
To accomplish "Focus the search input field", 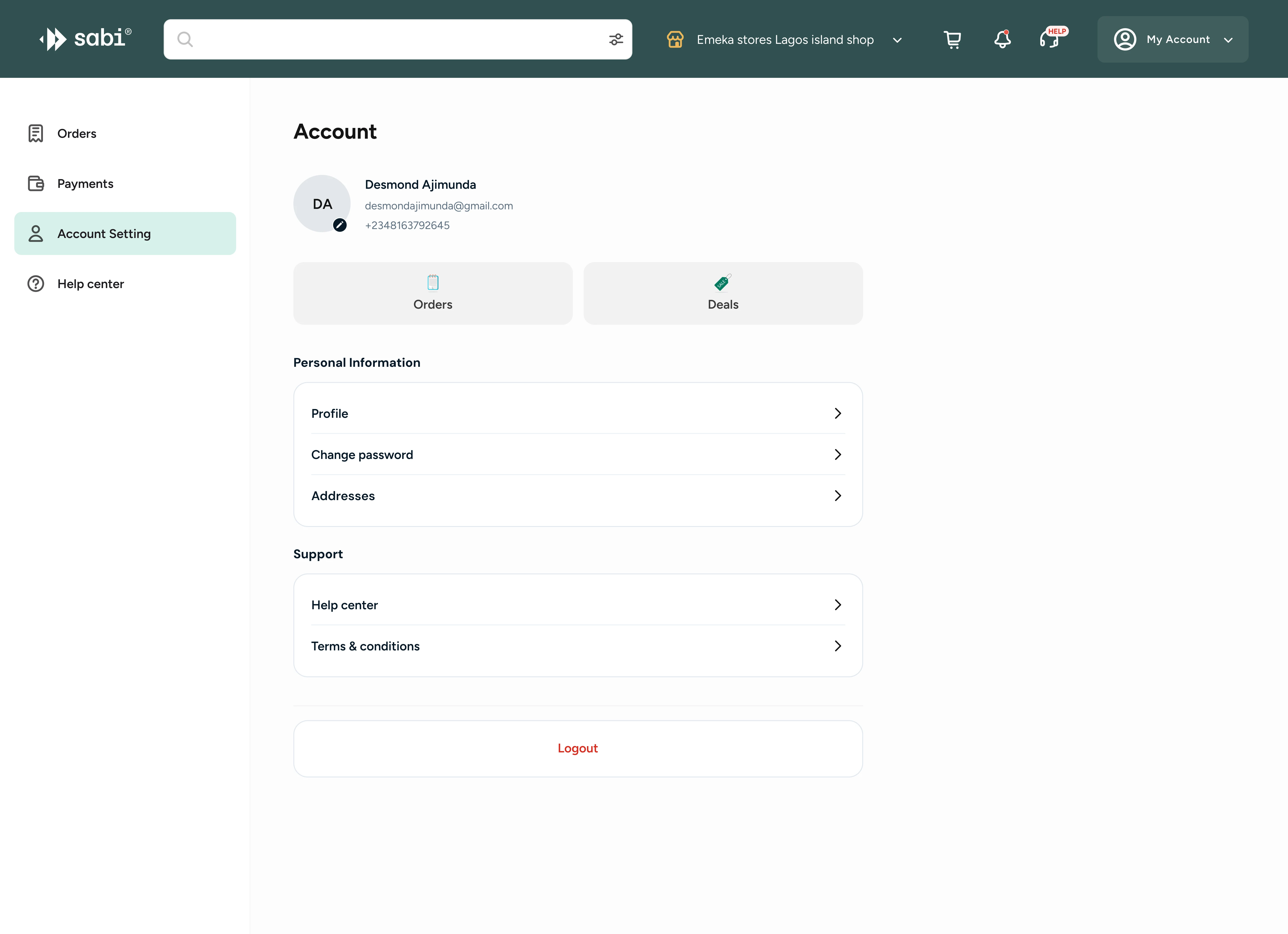I will pos(398,39).
